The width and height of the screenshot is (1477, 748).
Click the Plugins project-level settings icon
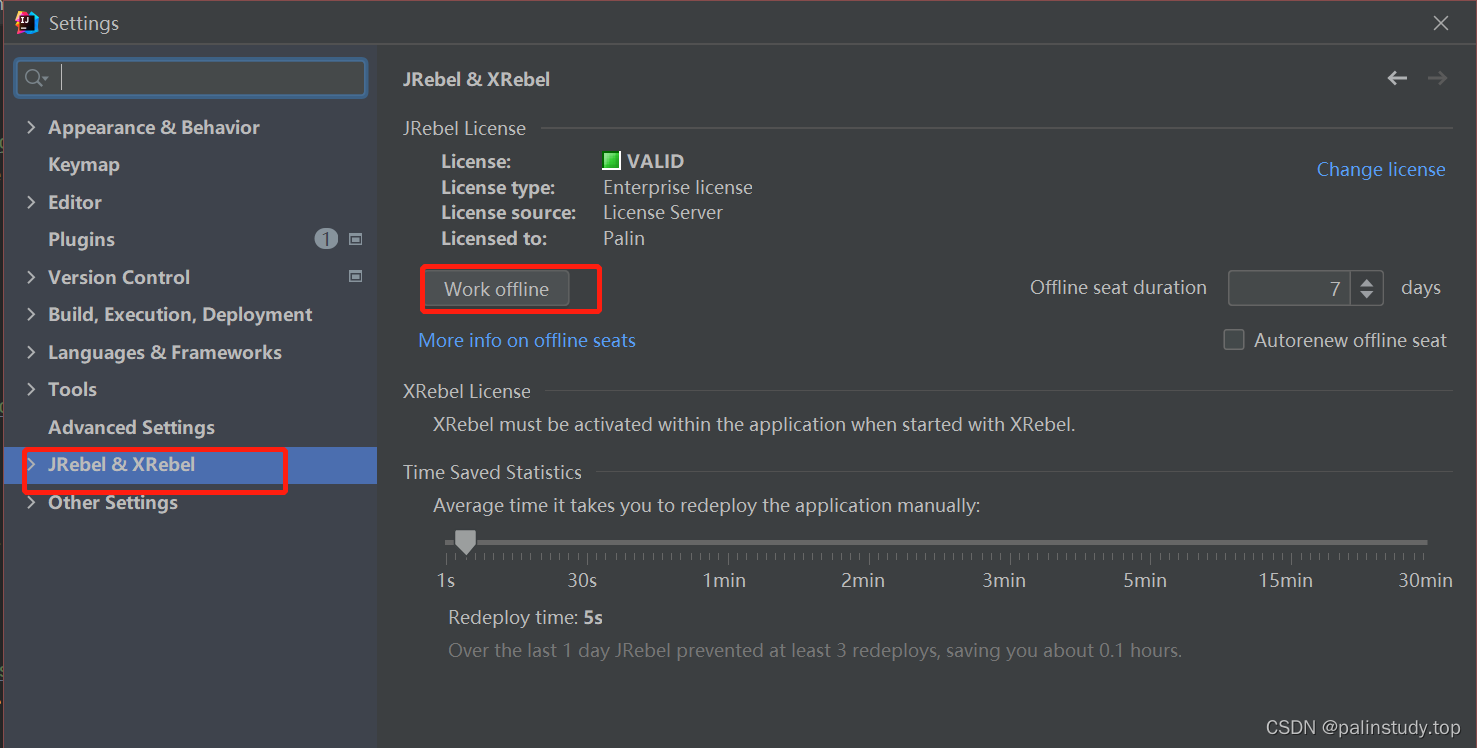[355, 239]
